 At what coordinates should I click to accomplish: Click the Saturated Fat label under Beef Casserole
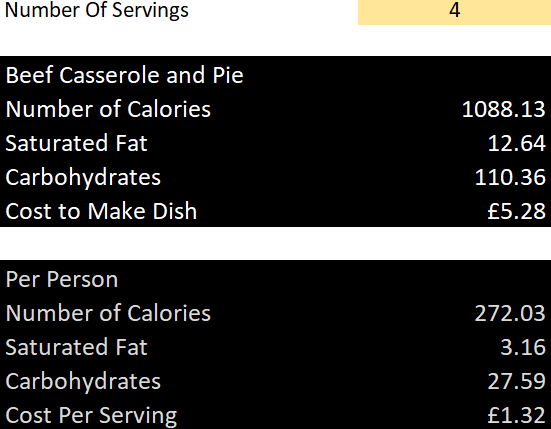click(x=76, y=143)
